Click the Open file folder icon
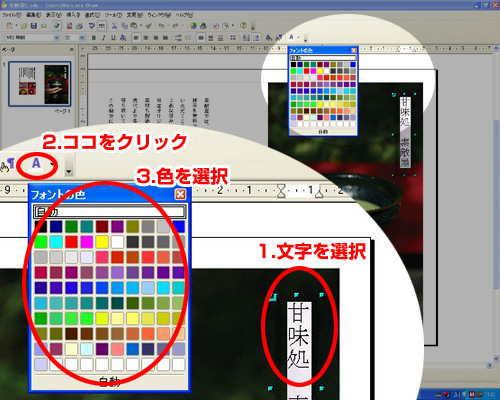 pos(24,26)
